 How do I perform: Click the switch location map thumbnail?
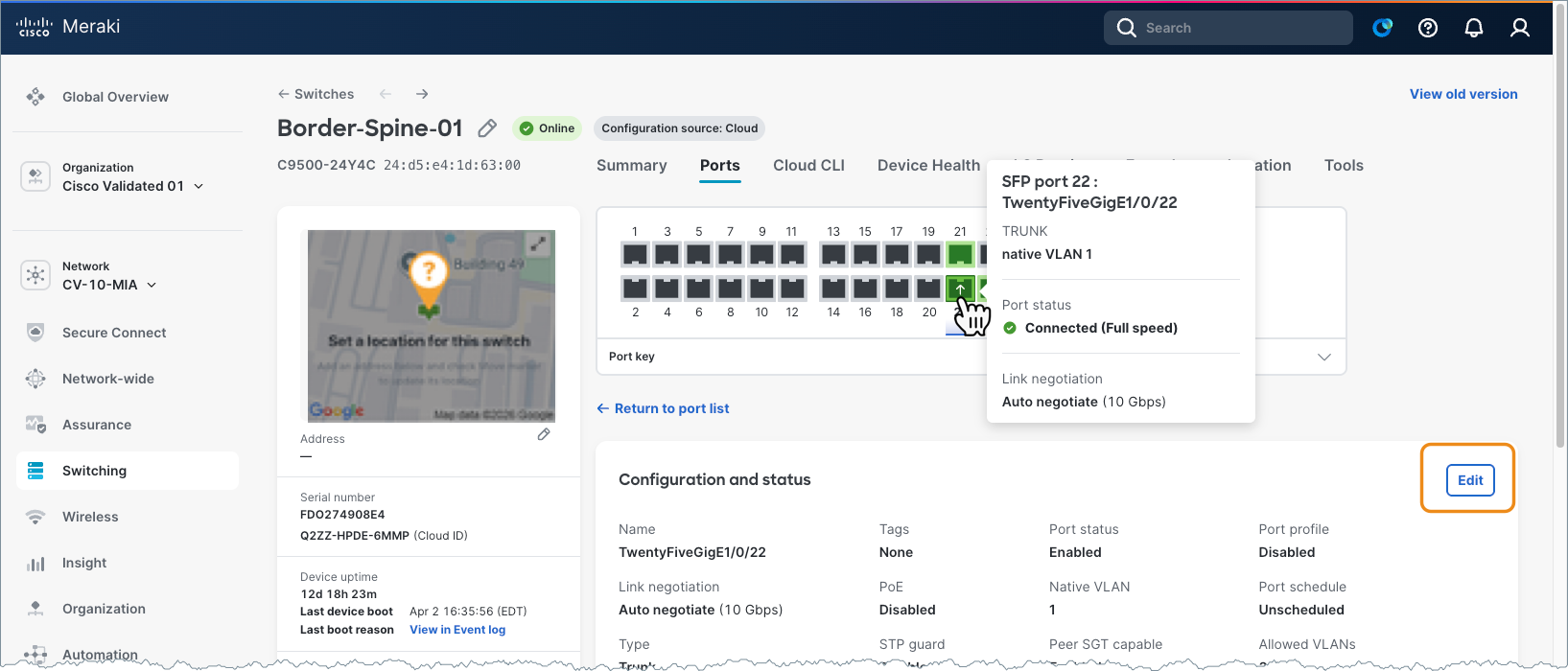(431, 326)
